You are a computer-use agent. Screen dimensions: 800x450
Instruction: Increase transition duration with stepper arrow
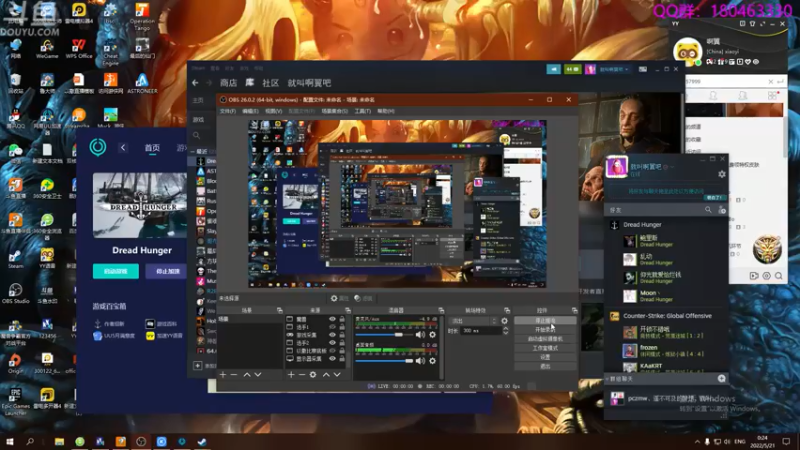[x=506, y=329]
